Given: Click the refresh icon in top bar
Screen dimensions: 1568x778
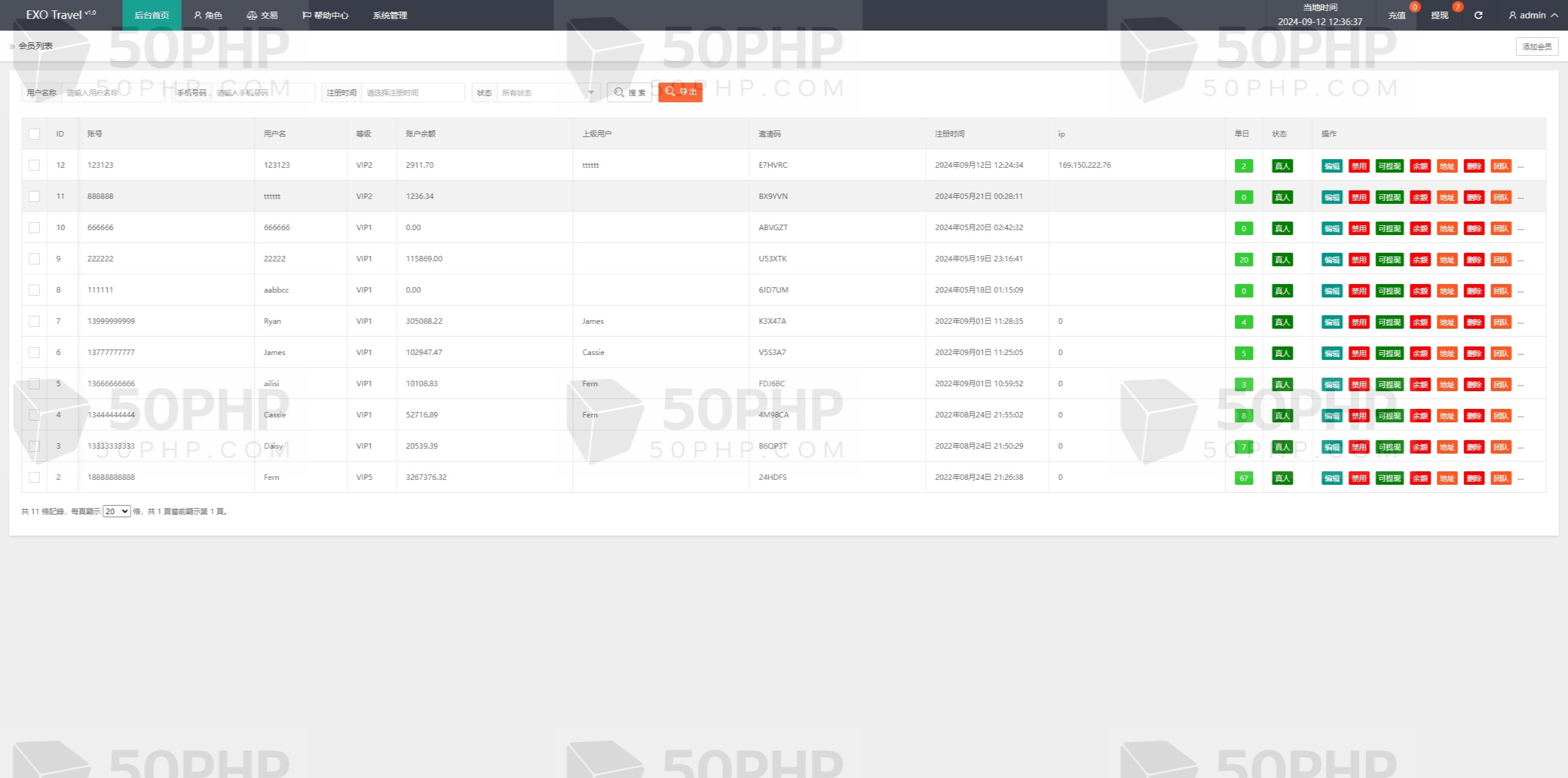Looking at the screenshot, I should click(1478, 15).
